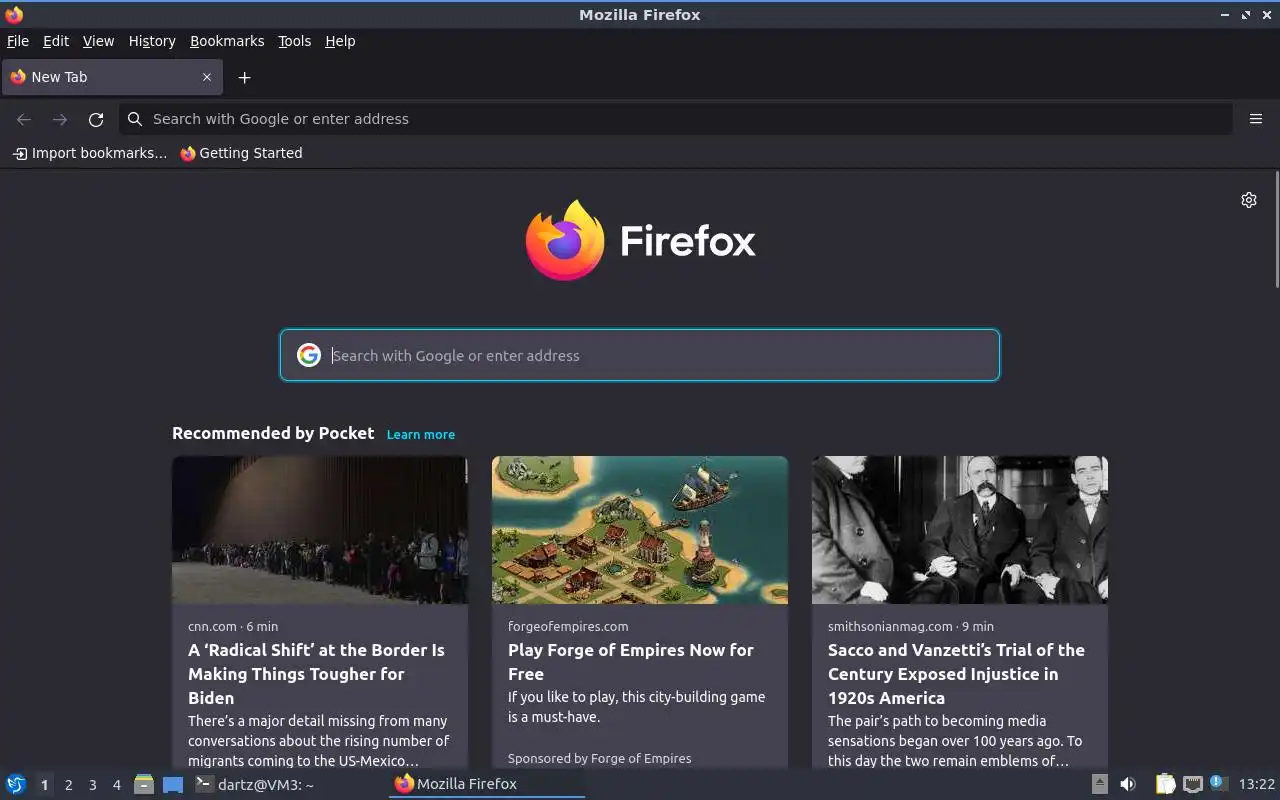Click Learn more next to Recommended by Pocket

tap(421, 434)
